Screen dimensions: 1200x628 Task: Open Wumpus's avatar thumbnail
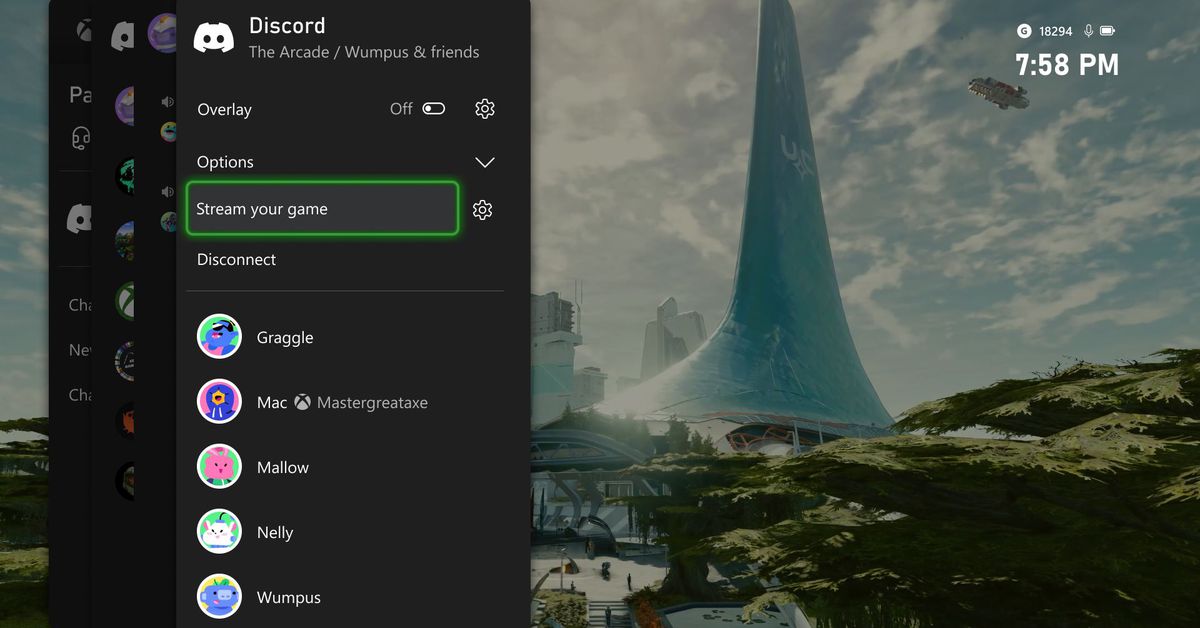(x=219, y=596)
